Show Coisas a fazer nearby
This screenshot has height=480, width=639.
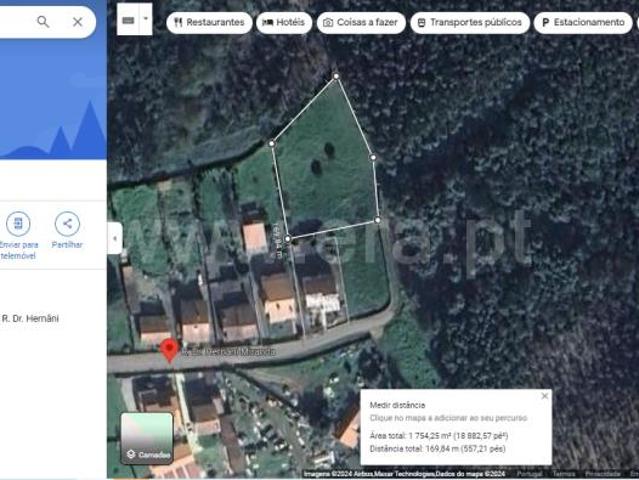(361, 22)
